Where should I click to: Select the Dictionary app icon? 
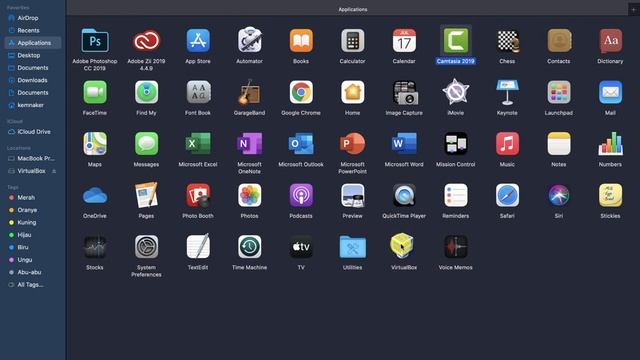point(610,40)
